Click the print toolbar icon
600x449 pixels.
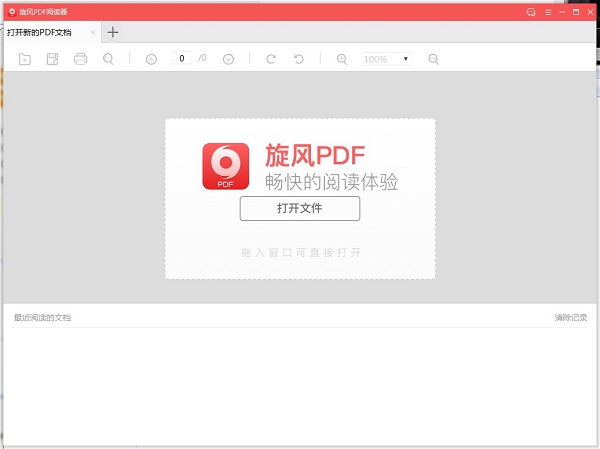tap(80, 59)
